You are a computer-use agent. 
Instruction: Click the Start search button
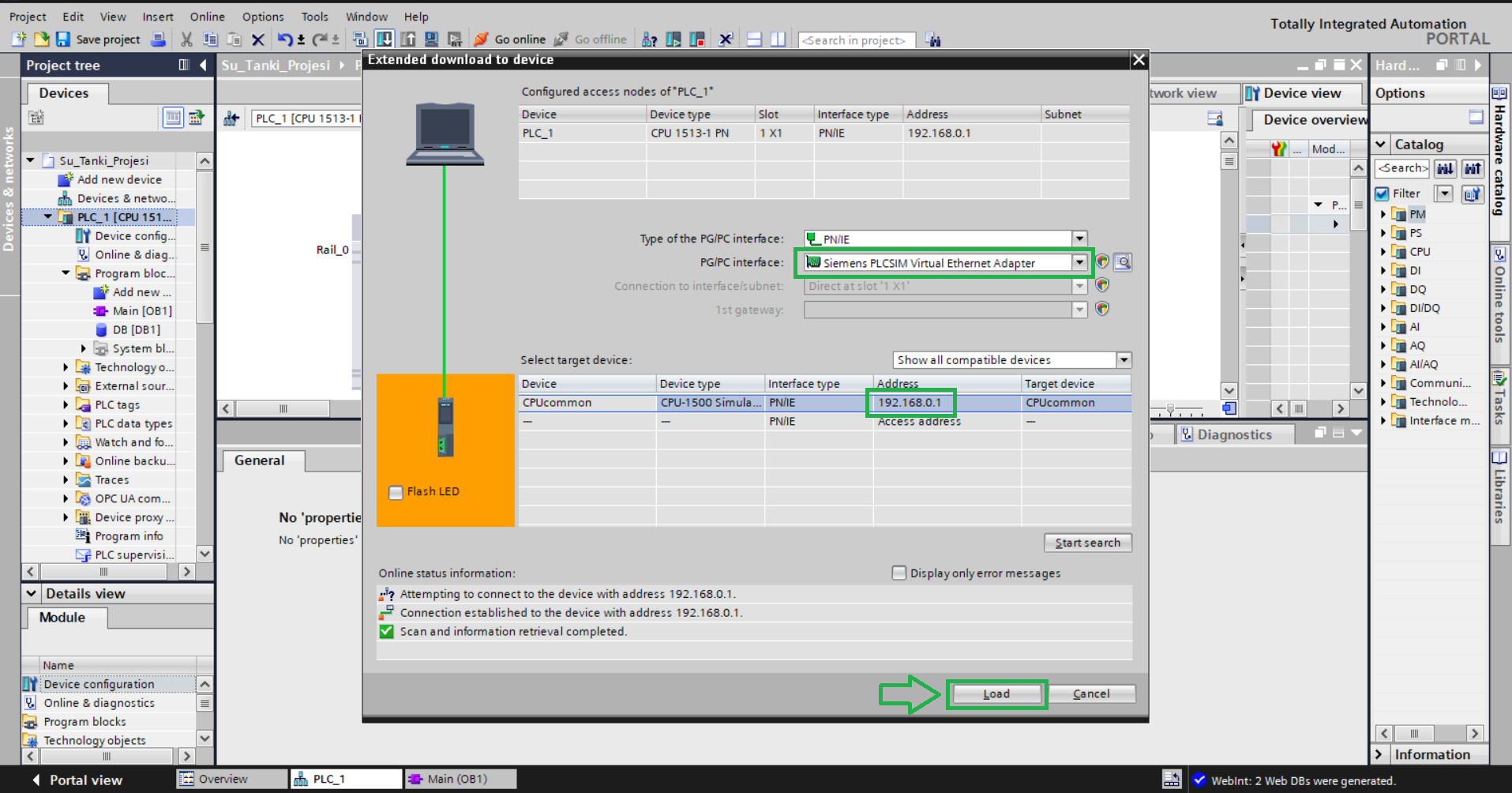point(1087,543)
